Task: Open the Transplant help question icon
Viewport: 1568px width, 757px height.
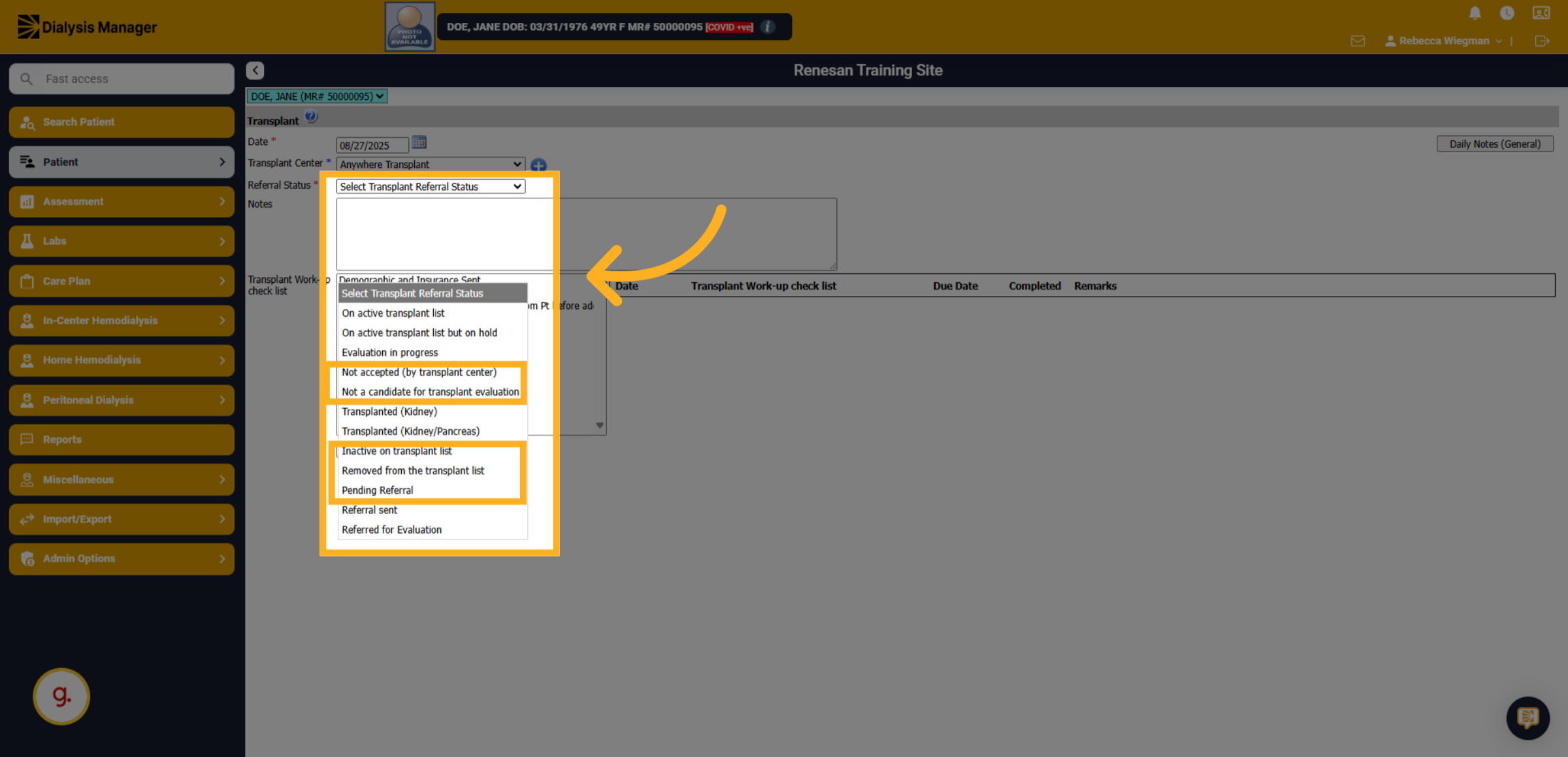Action: point(311,117)
